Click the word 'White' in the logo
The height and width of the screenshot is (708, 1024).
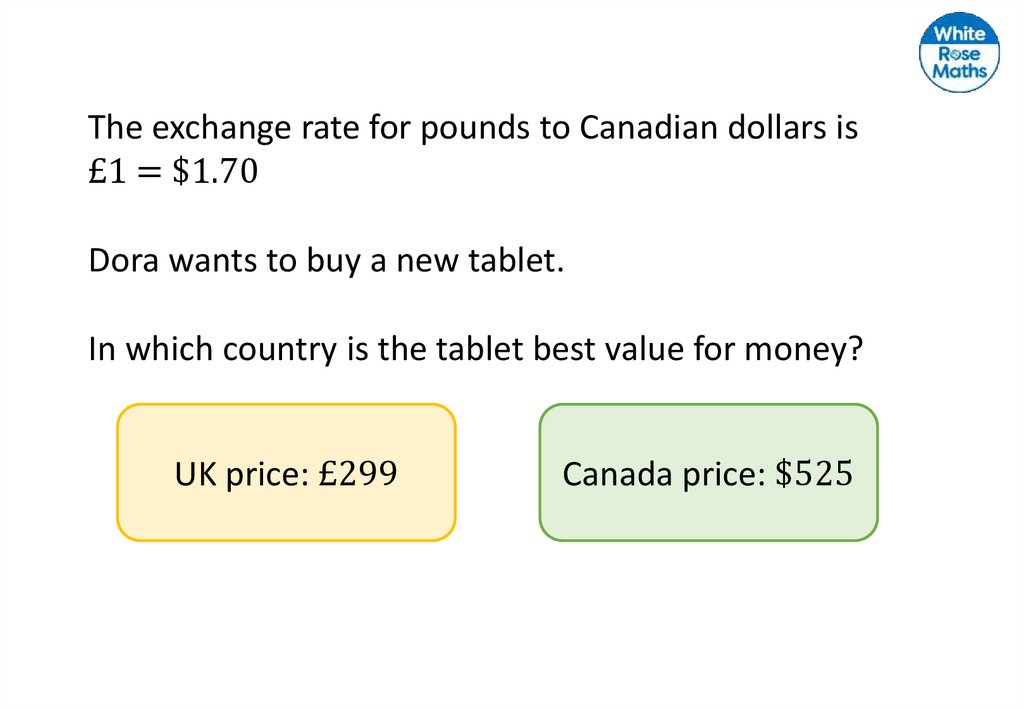pos(959,35)
